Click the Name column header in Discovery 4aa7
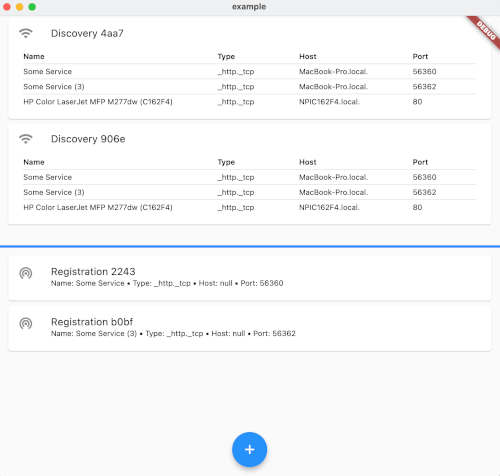This screenshot has width=500, height=476. coord(34,56)
